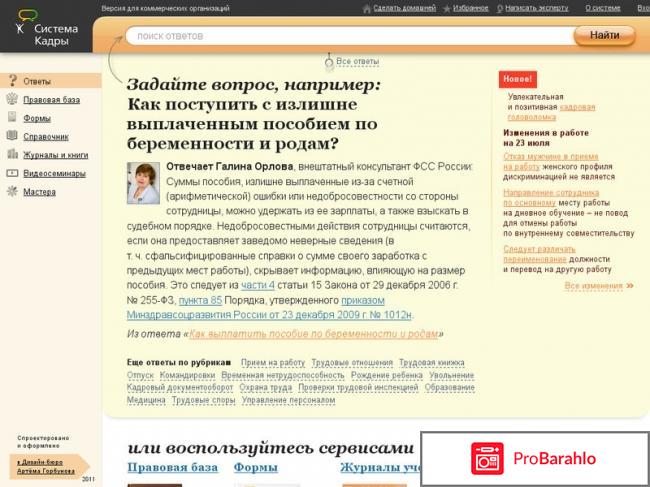Select the Командировки rubric

(187, 375)
